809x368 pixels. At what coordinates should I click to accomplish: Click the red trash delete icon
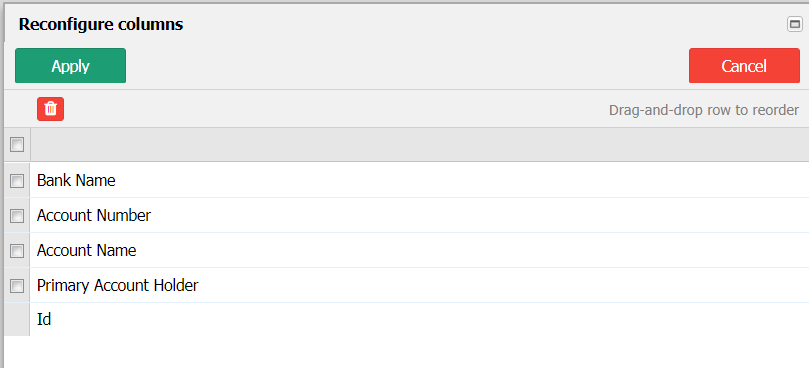coord(51,109)
